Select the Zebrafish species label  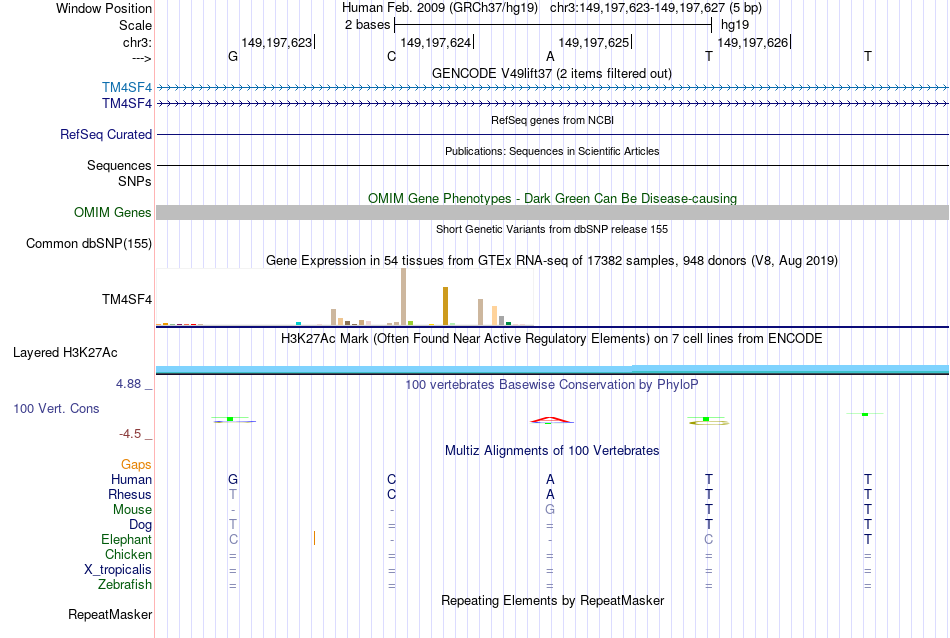pos(125,585)
